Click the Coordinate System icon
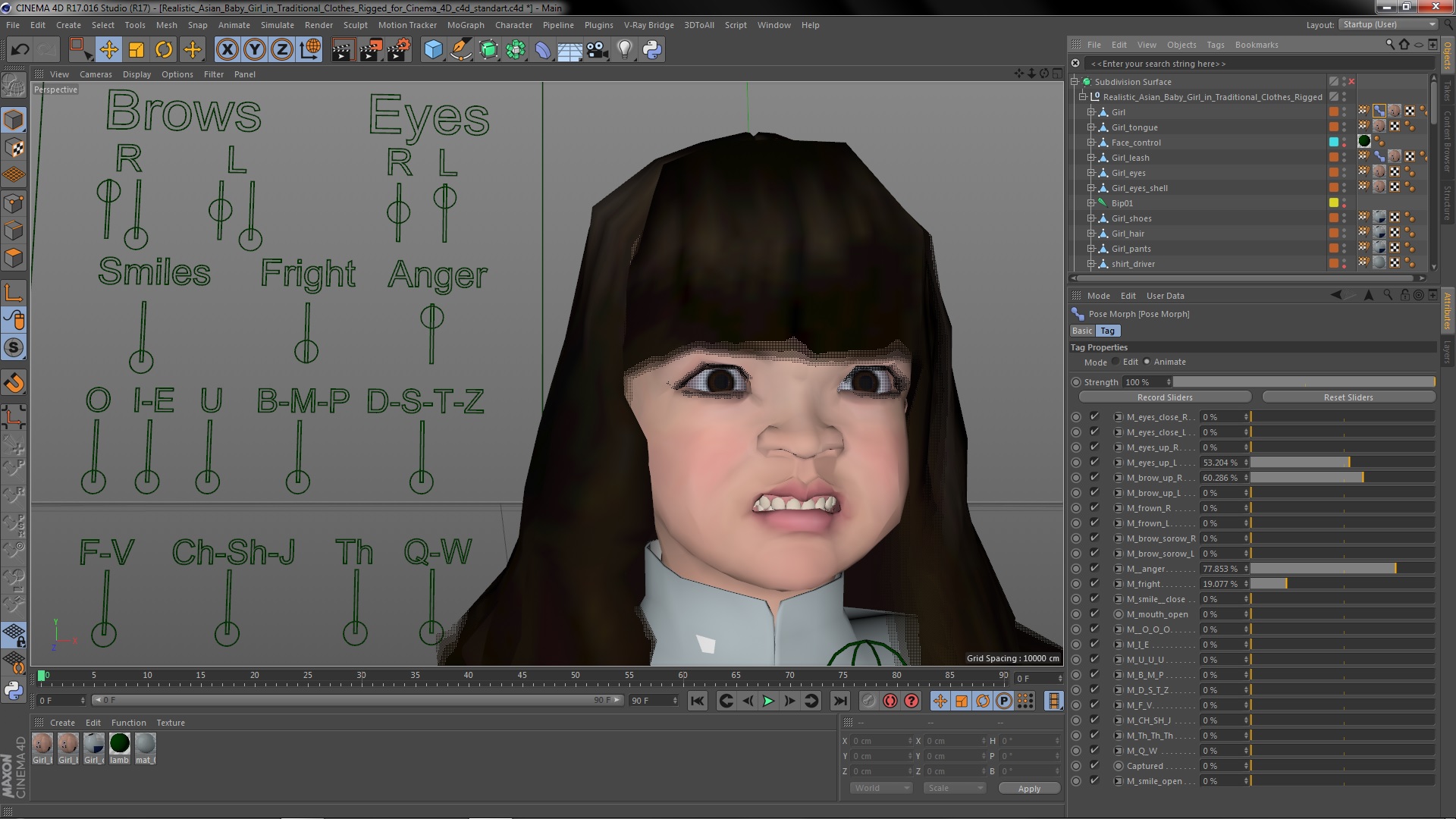Viewport: 1456px width, 819px height. point(310,50)
